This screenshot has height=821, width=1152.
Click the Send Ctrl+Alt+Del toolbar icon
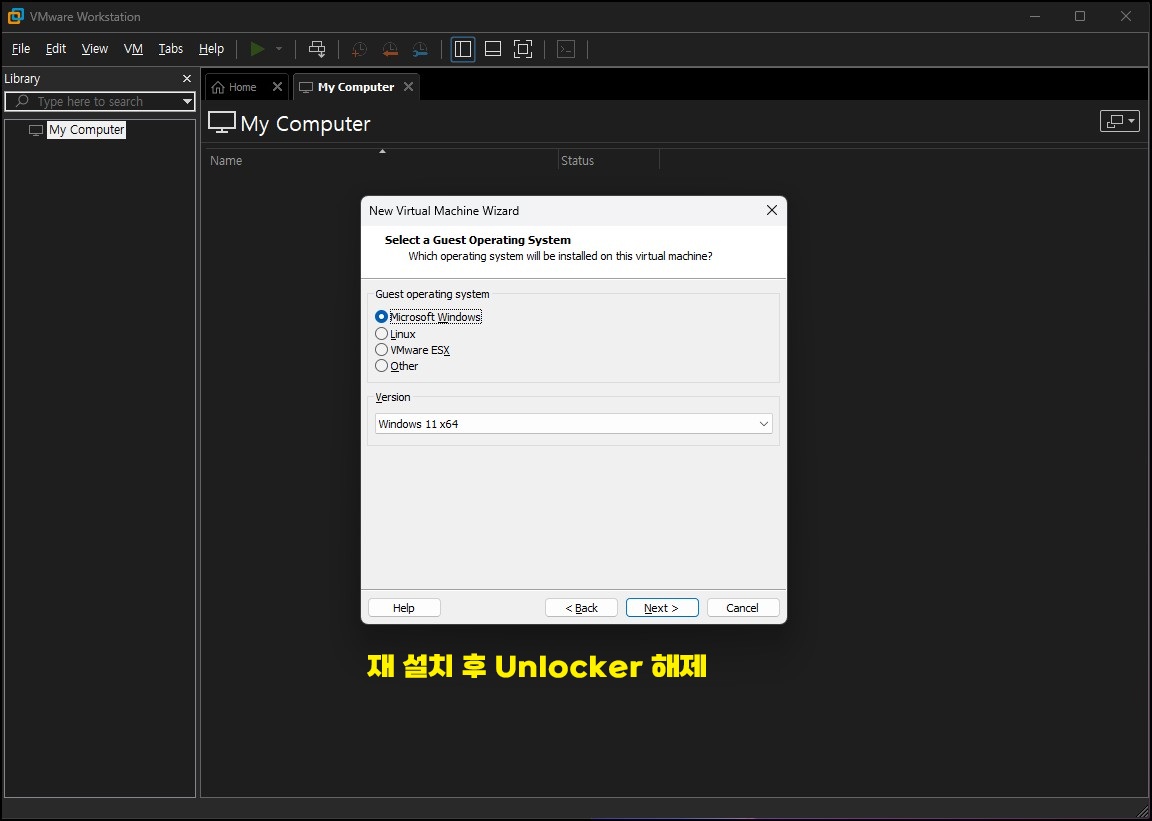tap(317, 49)
